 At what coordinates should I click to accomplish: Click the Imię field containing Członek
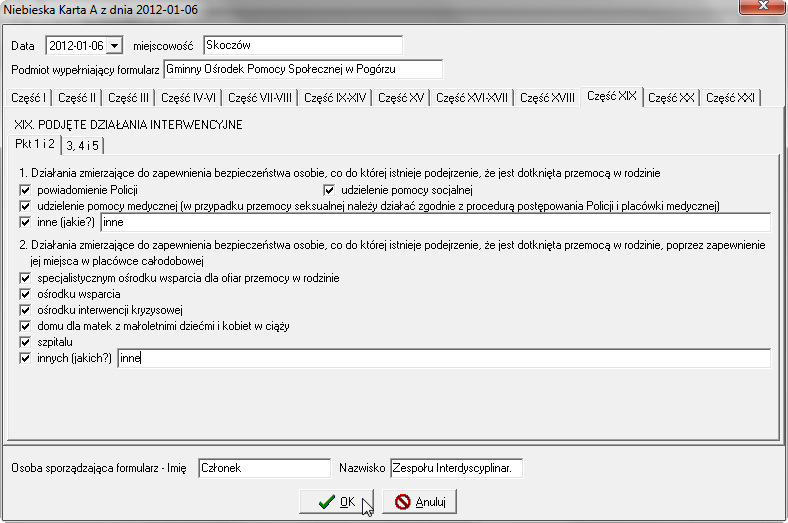click(x=264, y=468)
